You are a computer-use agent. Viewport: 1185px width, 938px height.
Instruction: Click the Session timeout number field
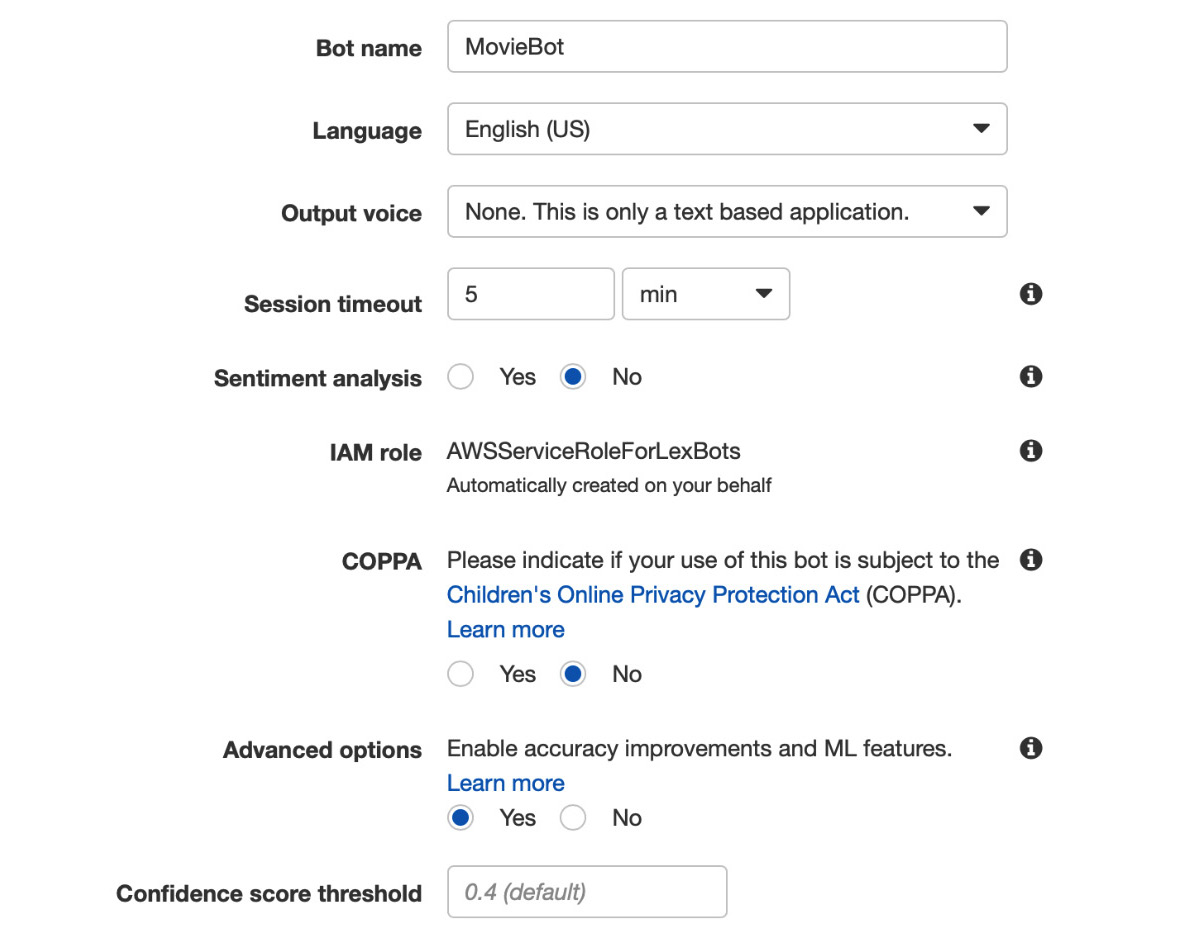point(531,294)
